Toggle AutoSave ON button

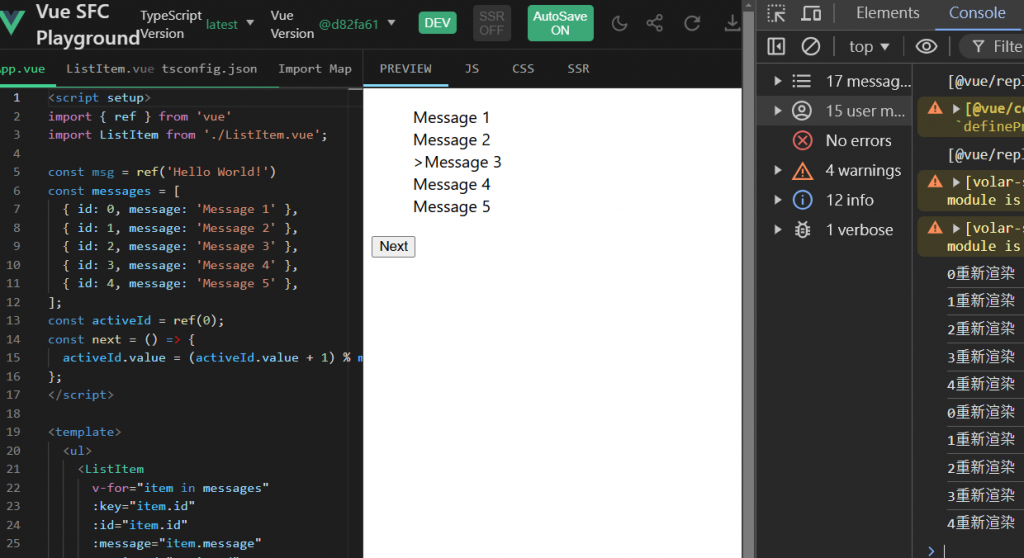(x=560, y=24)
